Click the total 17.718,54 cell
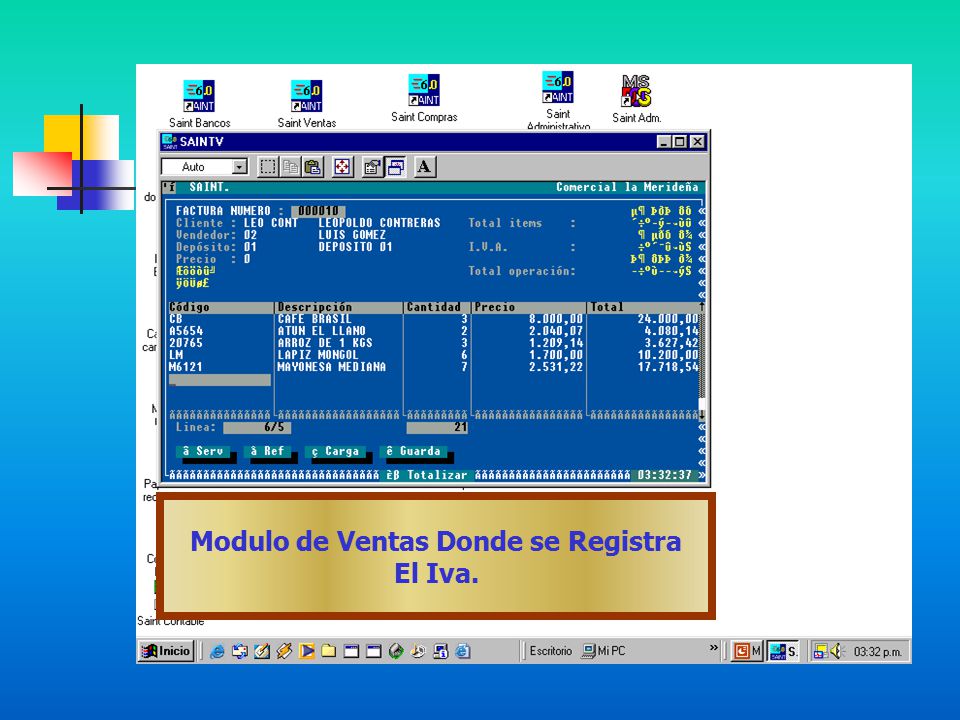Image resolution: width=960 pixels, height=720 pixels. click(668, 367)
